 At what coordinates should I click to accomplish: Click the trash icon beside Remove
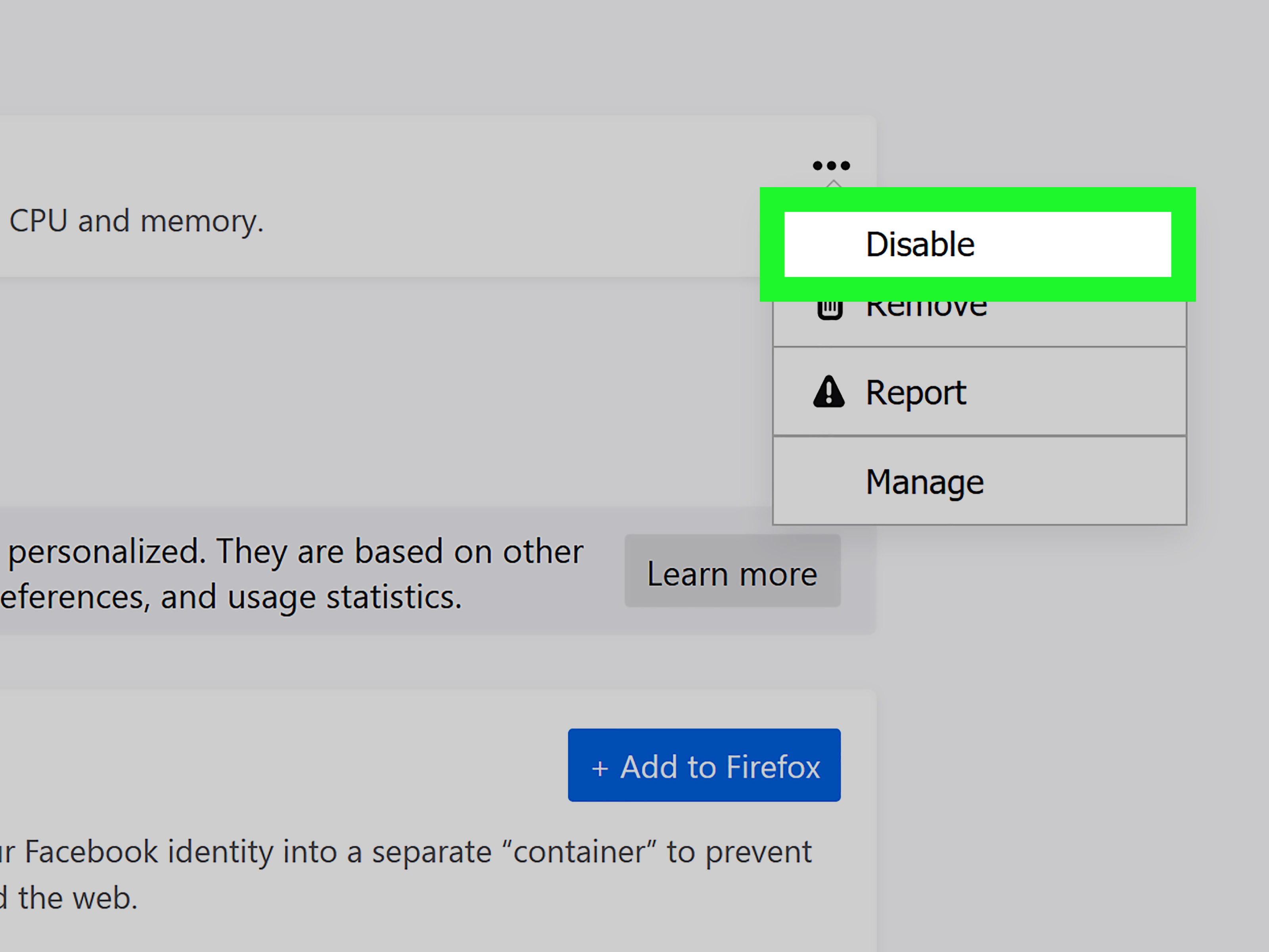click(830, 310)
